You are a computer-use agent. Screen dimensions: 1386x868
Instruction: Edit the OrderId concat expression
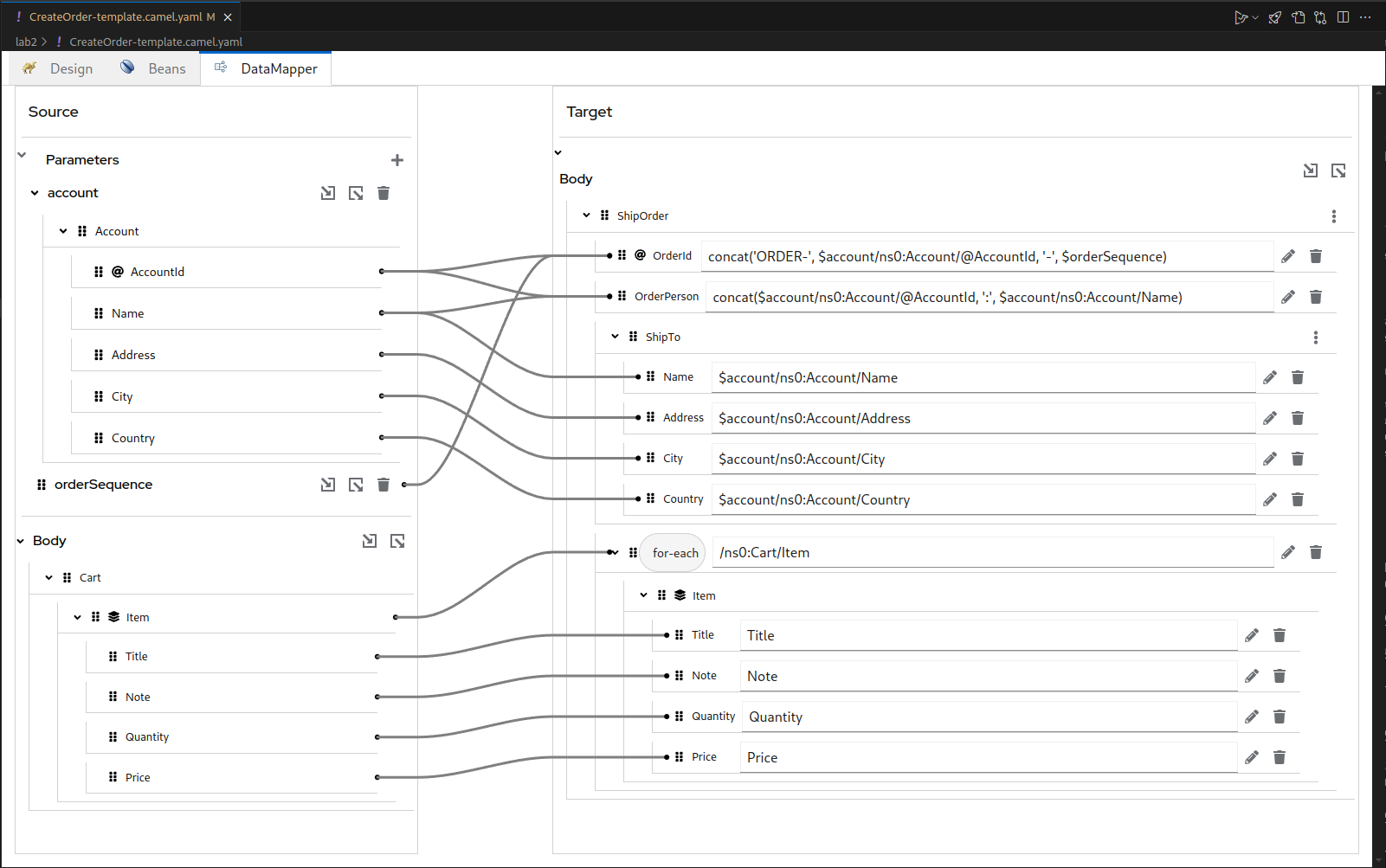point(1287,256)
